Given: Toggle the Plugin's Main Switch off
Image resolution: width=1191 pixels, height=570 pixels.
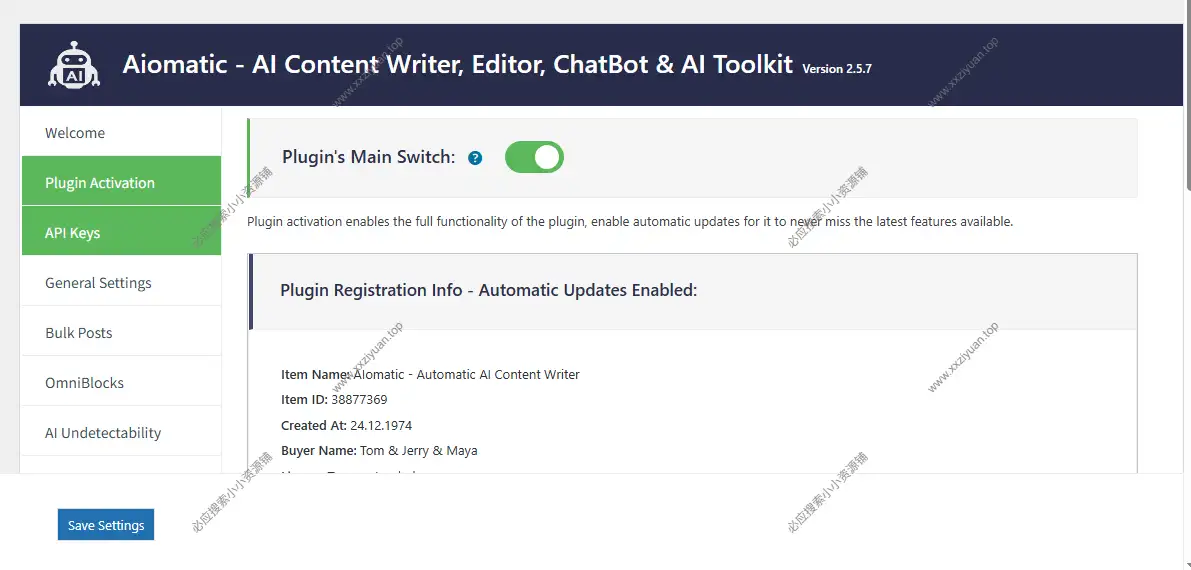Looking at the screenshot, I should coord(534,157).
